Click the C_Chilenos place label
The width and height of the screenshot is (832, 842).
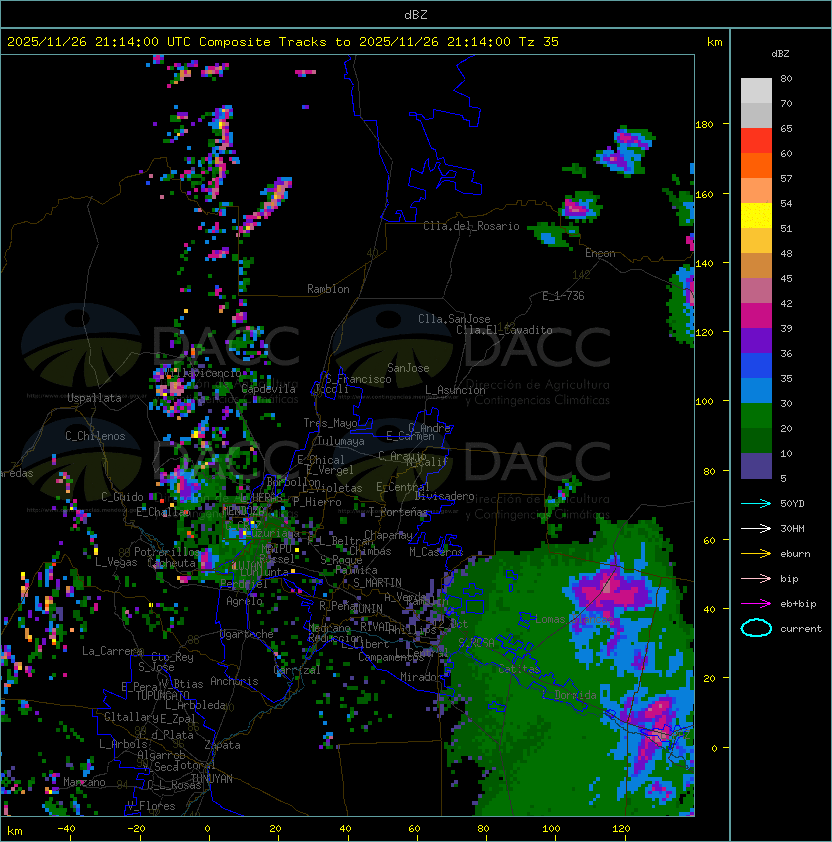[x=95, y=436]
